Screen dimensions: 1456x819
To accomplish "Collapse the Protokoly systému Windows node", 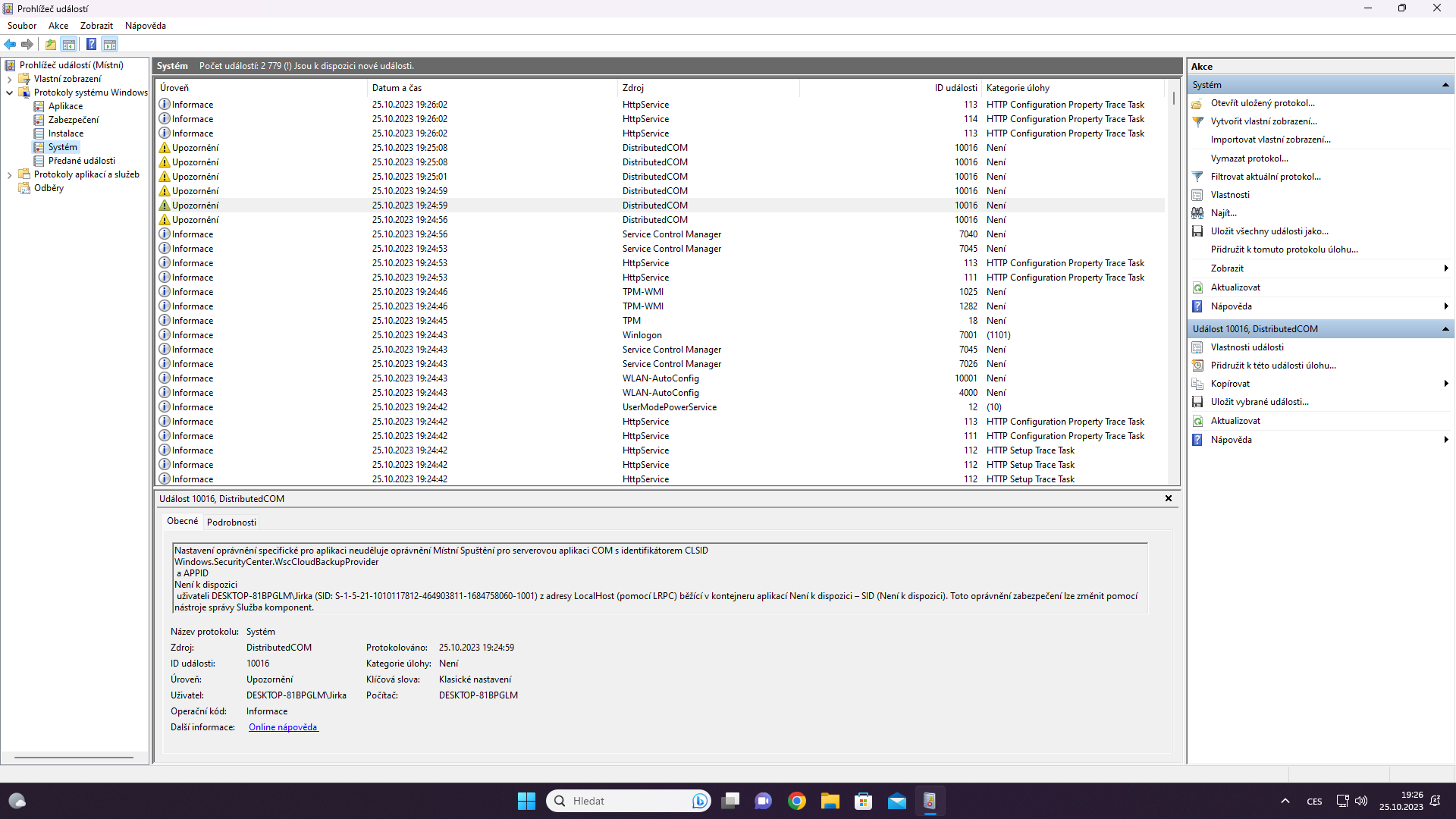I will pos(9,93).
